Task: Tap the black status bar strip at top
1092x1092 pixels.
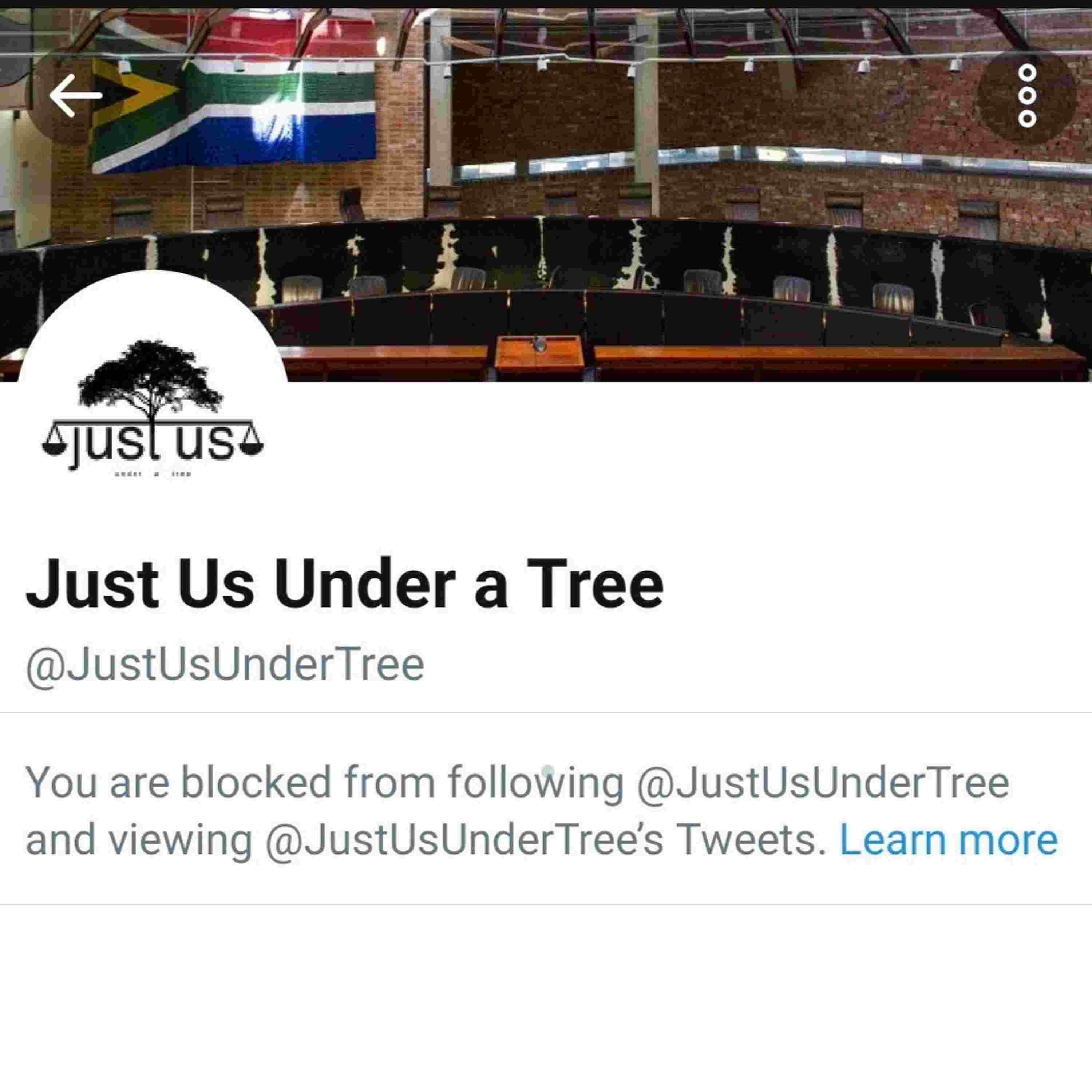Action: (546, 4)
